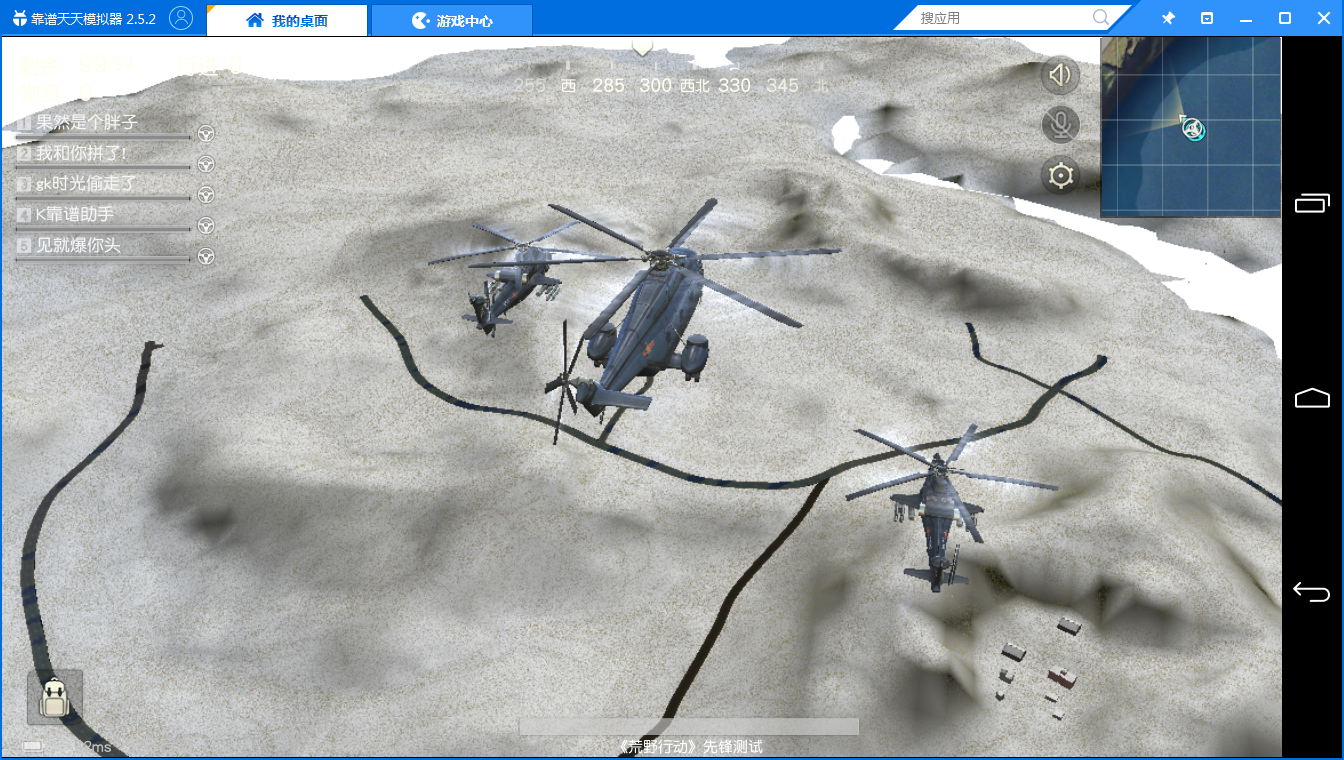The width and height of the screenshot is (1344, 760).
Task: Click the steering wheel icon beside 果然是个胖子
Action: 205,133
